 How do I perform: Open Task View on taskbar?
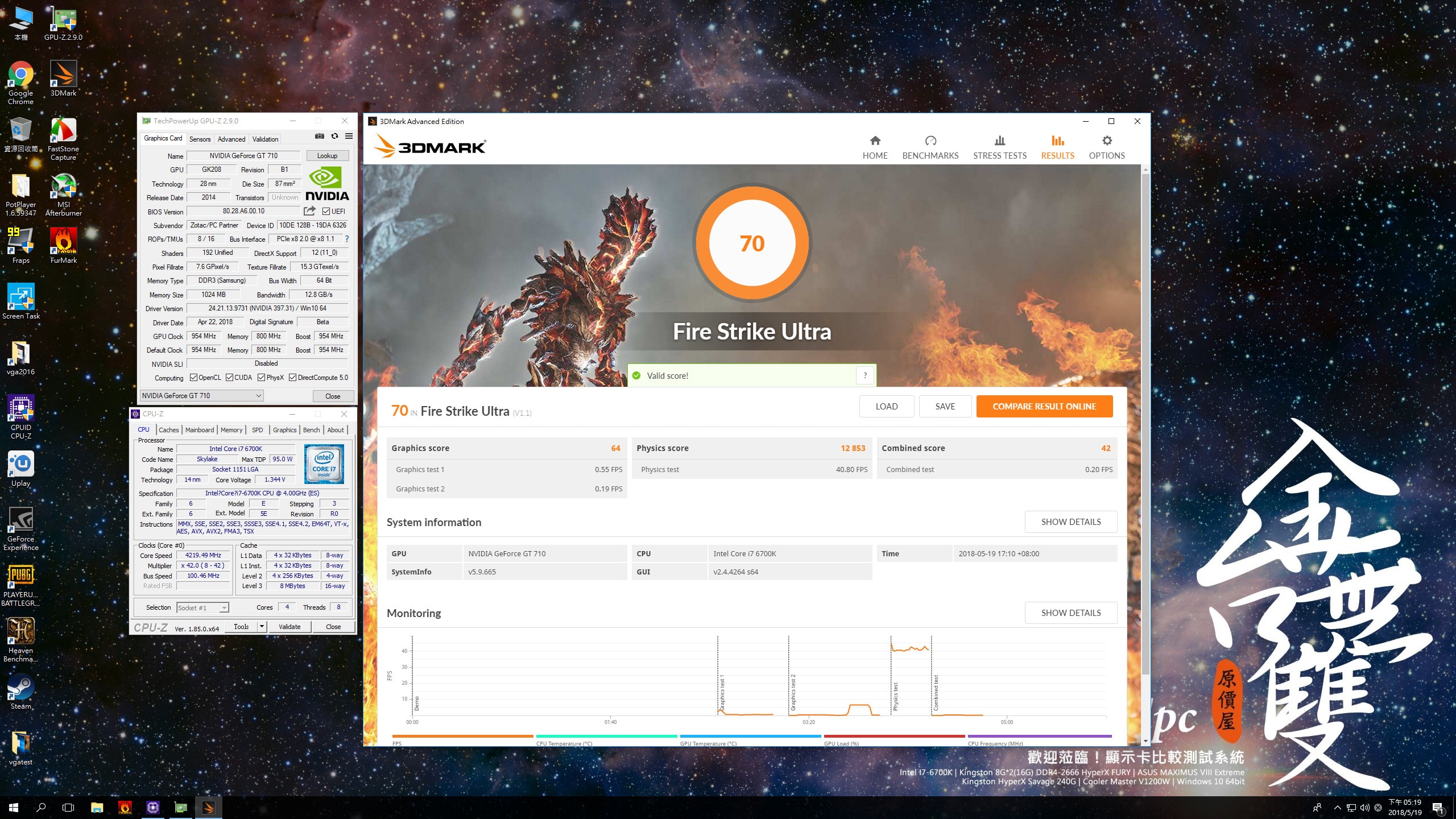[68, 808]
